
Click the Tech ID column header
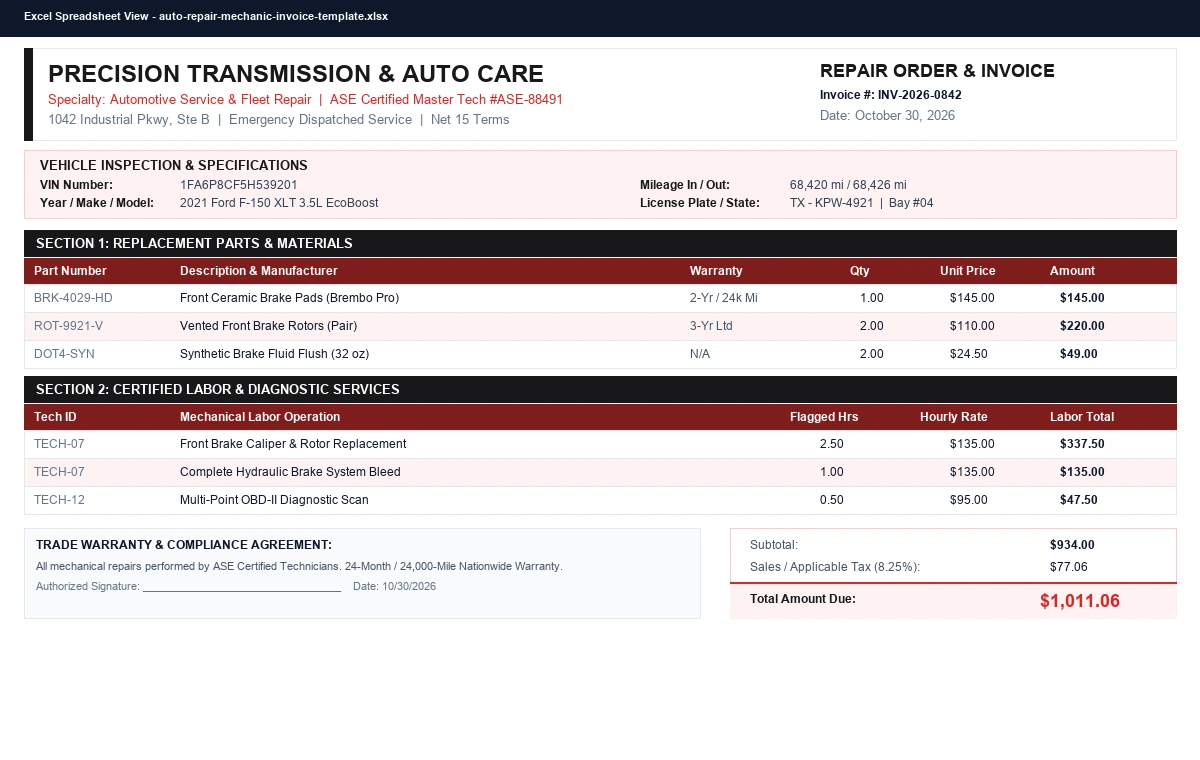[55, 417]
